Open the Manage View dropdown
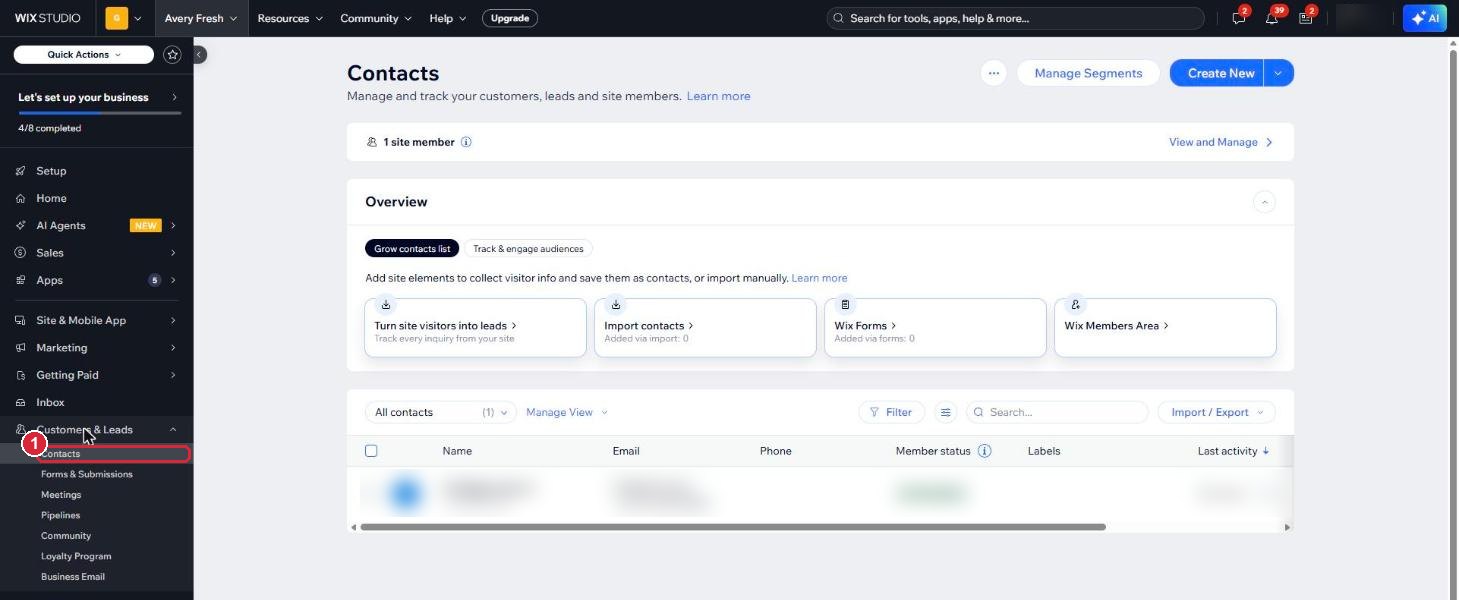 coord(567,412)
